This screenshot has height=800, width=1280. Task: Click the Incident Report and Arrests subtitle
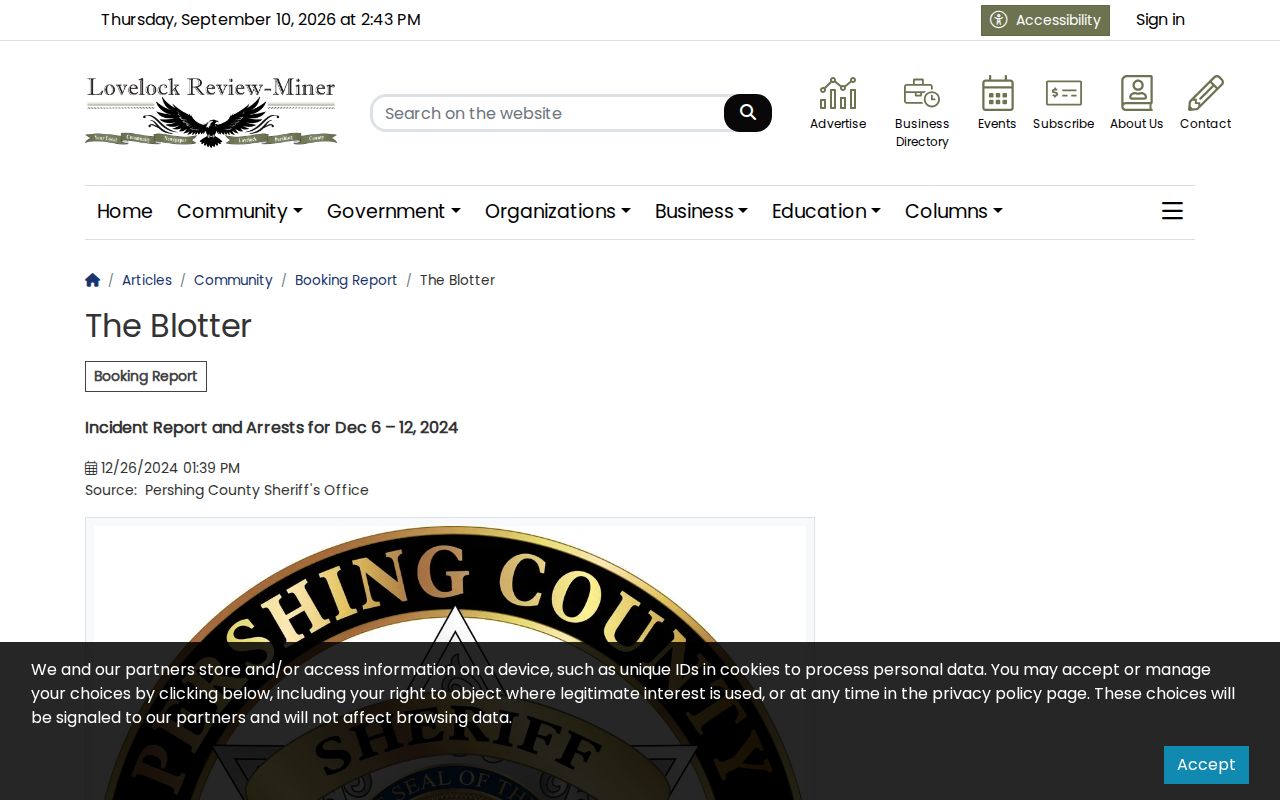(271, 427)
